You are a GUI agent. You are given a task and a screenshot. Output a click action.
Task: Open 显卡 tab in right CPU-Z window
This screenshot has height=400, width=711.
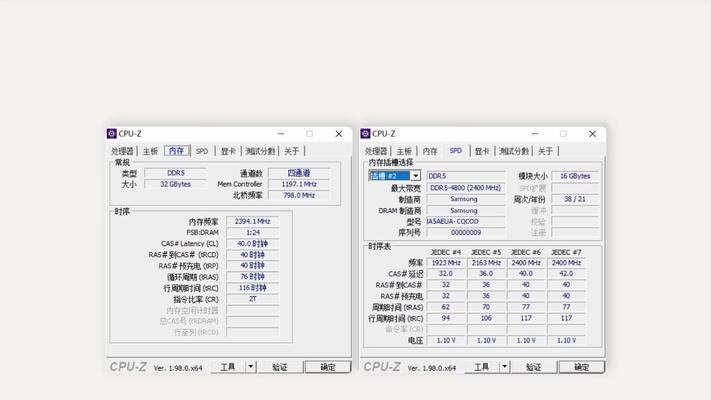click(482, 151)
